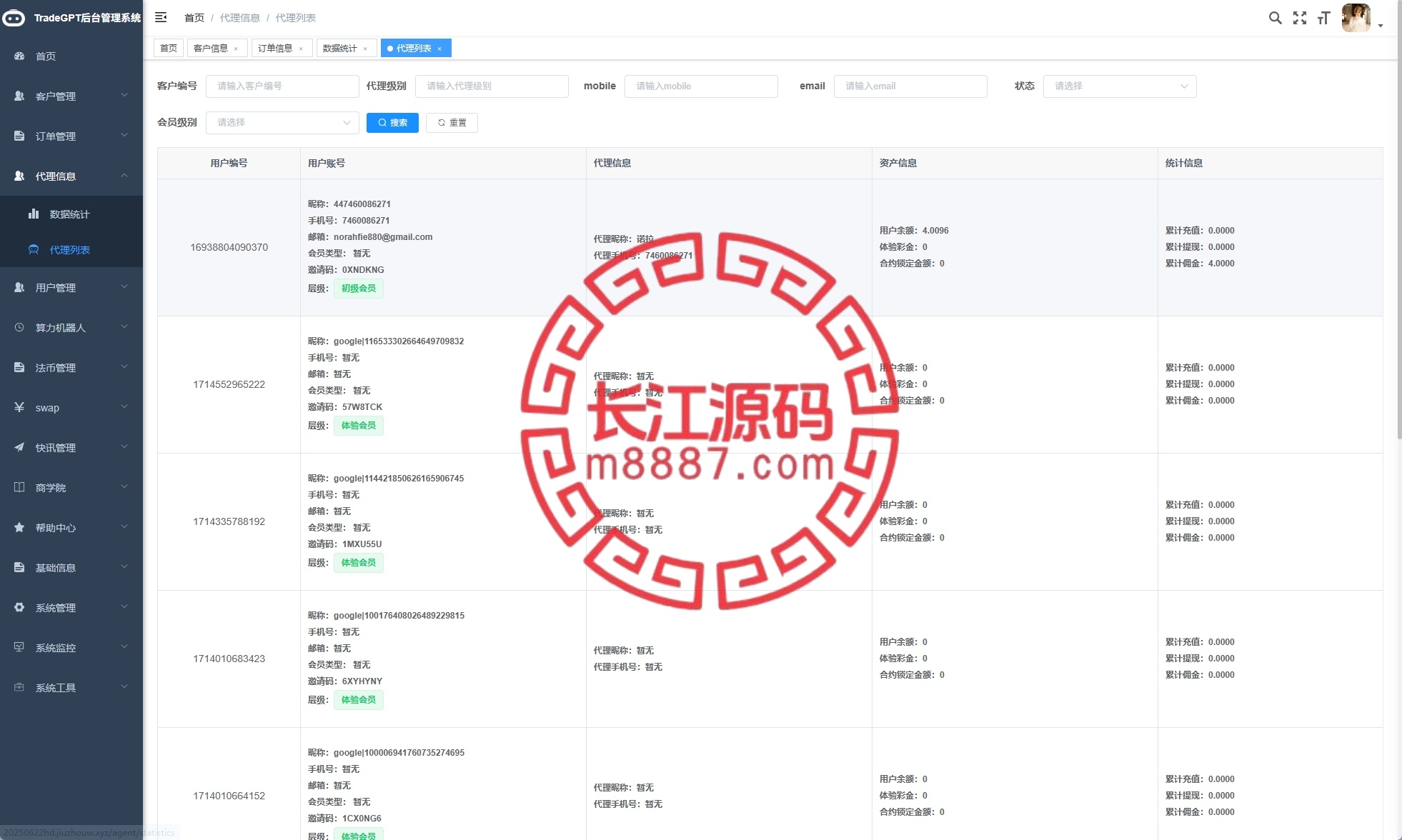
Task: Close the 客户信息 tab
Action: (236, 49)
